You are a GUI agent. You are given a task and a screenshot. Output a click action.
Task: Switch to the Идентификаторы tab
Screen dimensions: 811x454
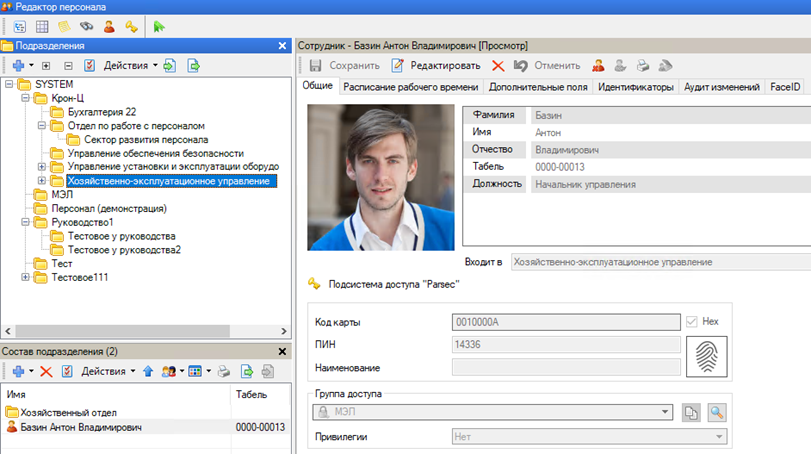635,88
